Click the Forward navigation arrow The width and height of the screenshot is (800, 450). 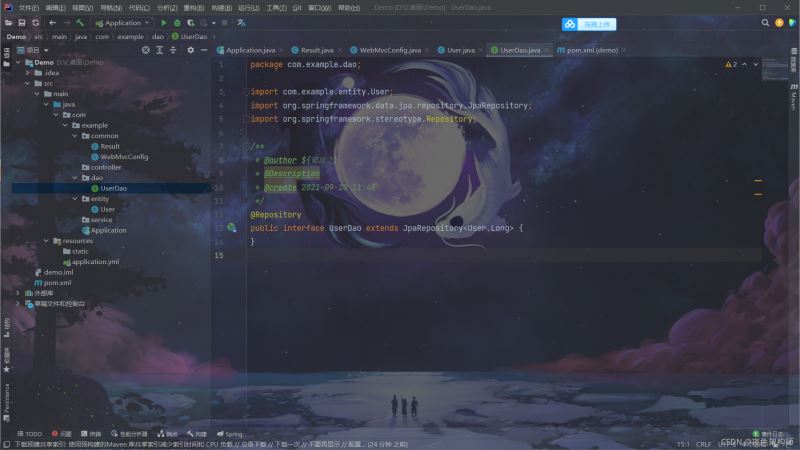(66, 23)
